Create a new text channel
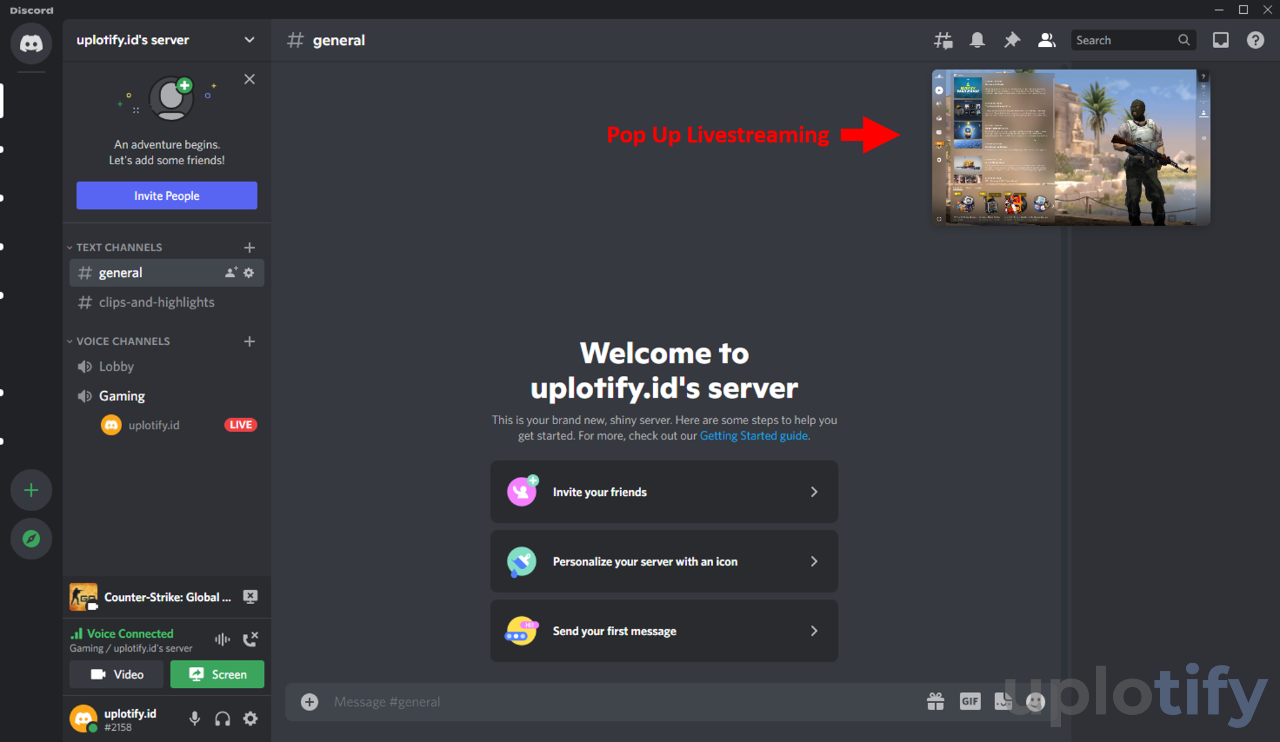The height and width of the screenshot is (742, 1280). pyautogui.click(x=249, y=247)
